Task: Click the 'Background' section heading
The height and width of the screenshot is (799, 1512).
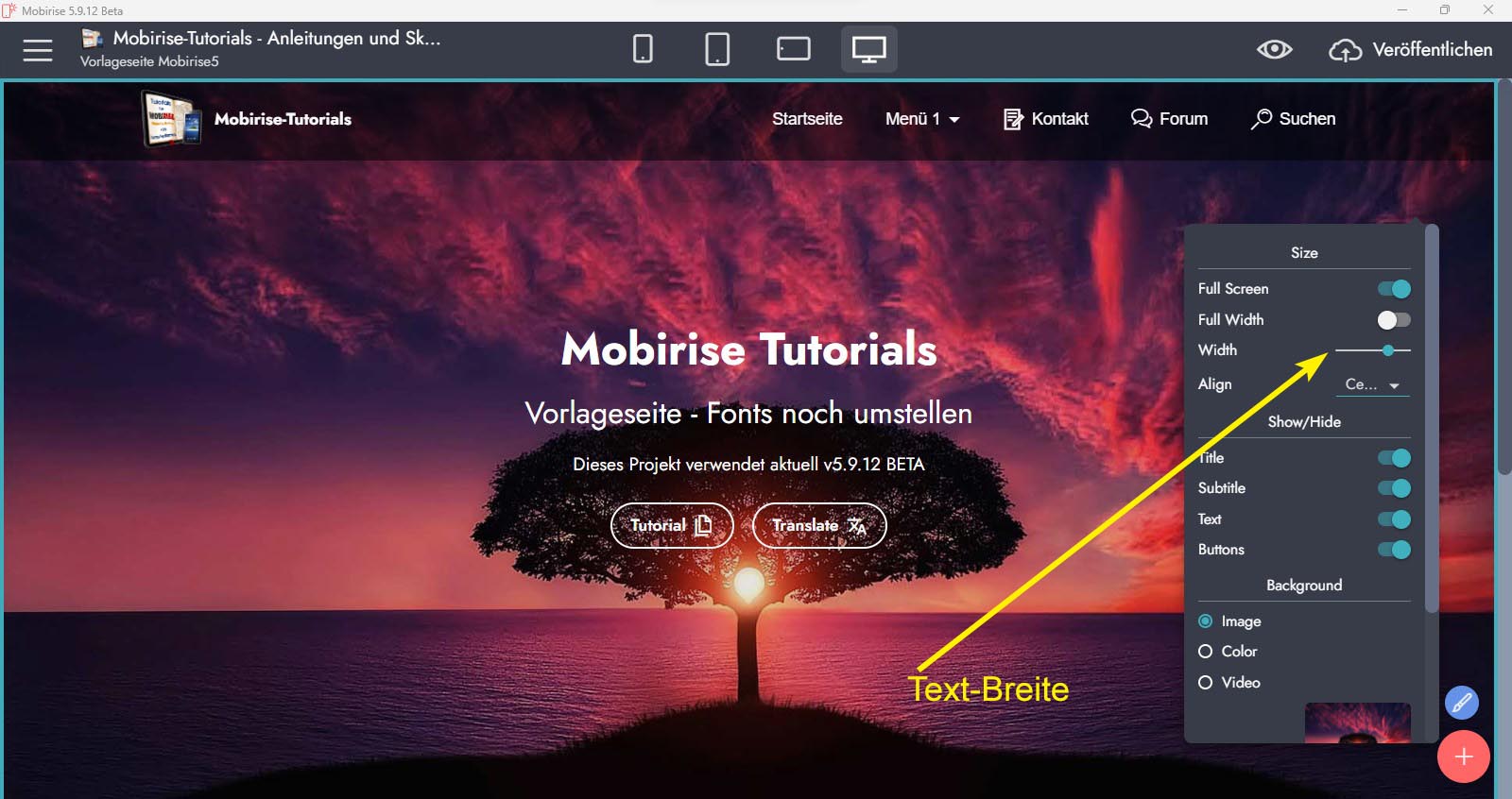Action: pyautogui.click(x=1304, y=586)
